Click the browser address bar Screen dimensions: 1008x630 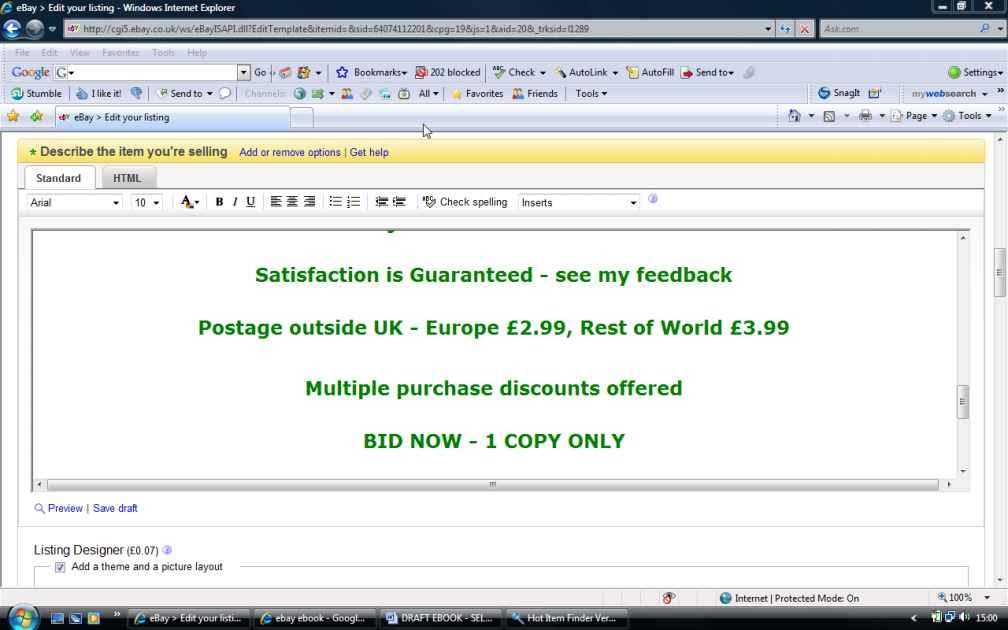click(420, 29)
